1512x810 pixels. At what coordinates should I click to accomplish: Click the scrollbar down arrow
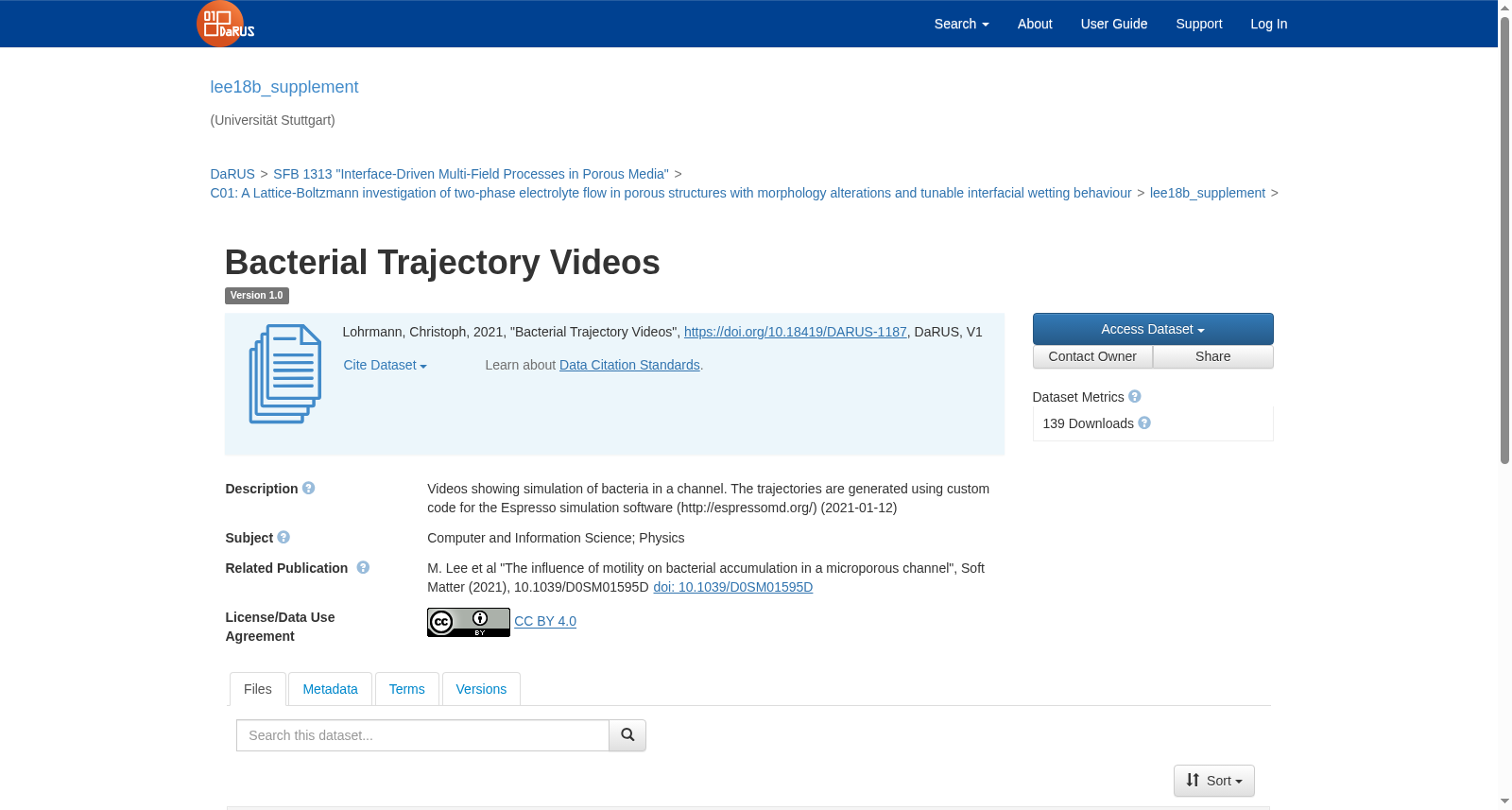pos(1504,801)
